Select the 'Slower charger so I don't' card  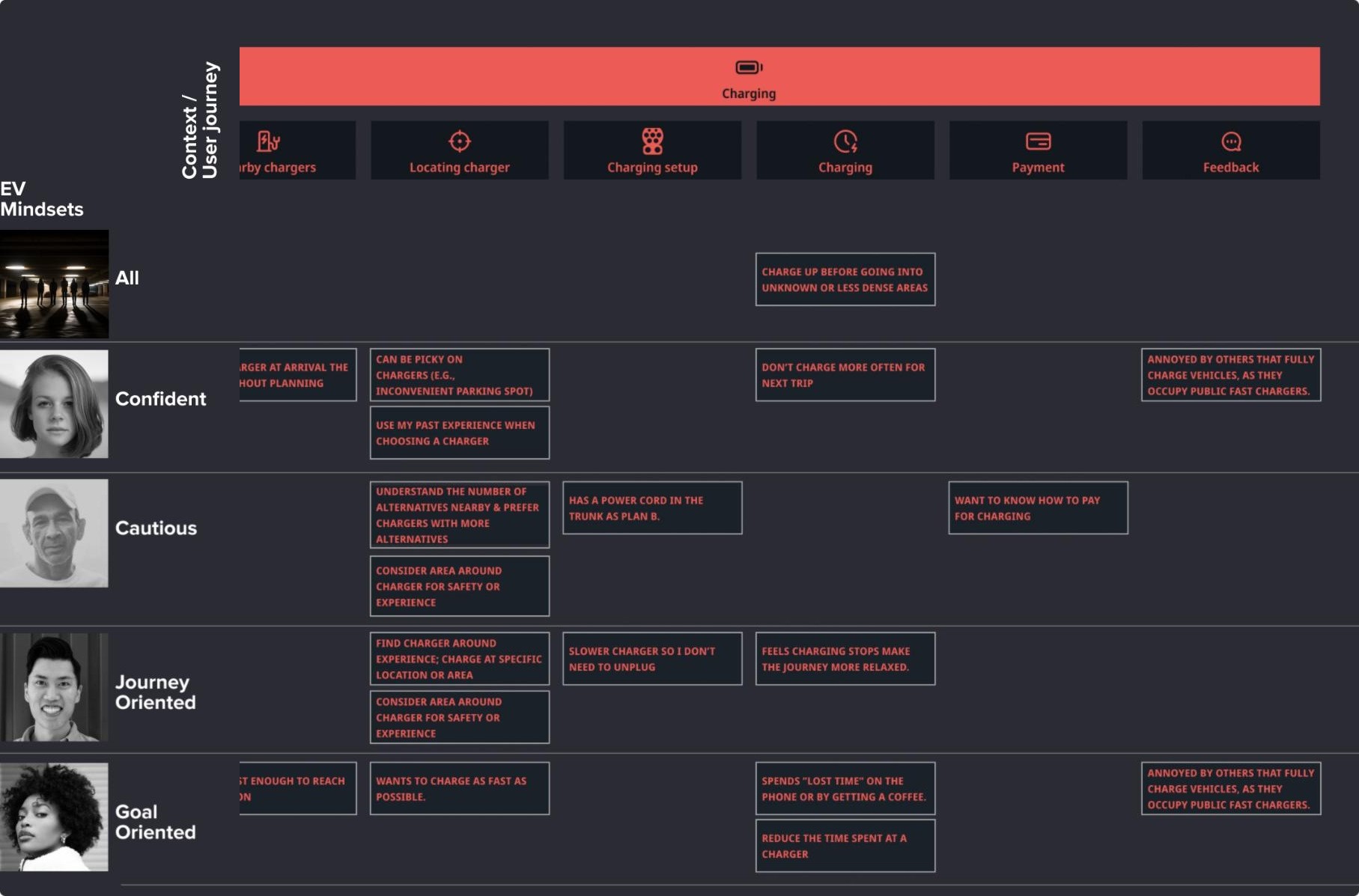click(x=652, y=659)
